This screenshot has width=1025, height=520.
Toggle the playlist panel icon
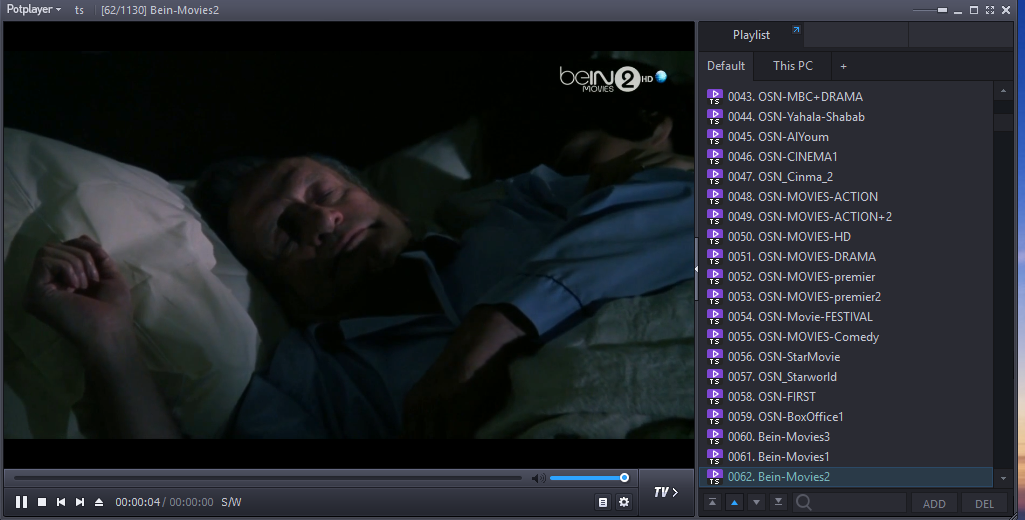click(x=602, y=502)
